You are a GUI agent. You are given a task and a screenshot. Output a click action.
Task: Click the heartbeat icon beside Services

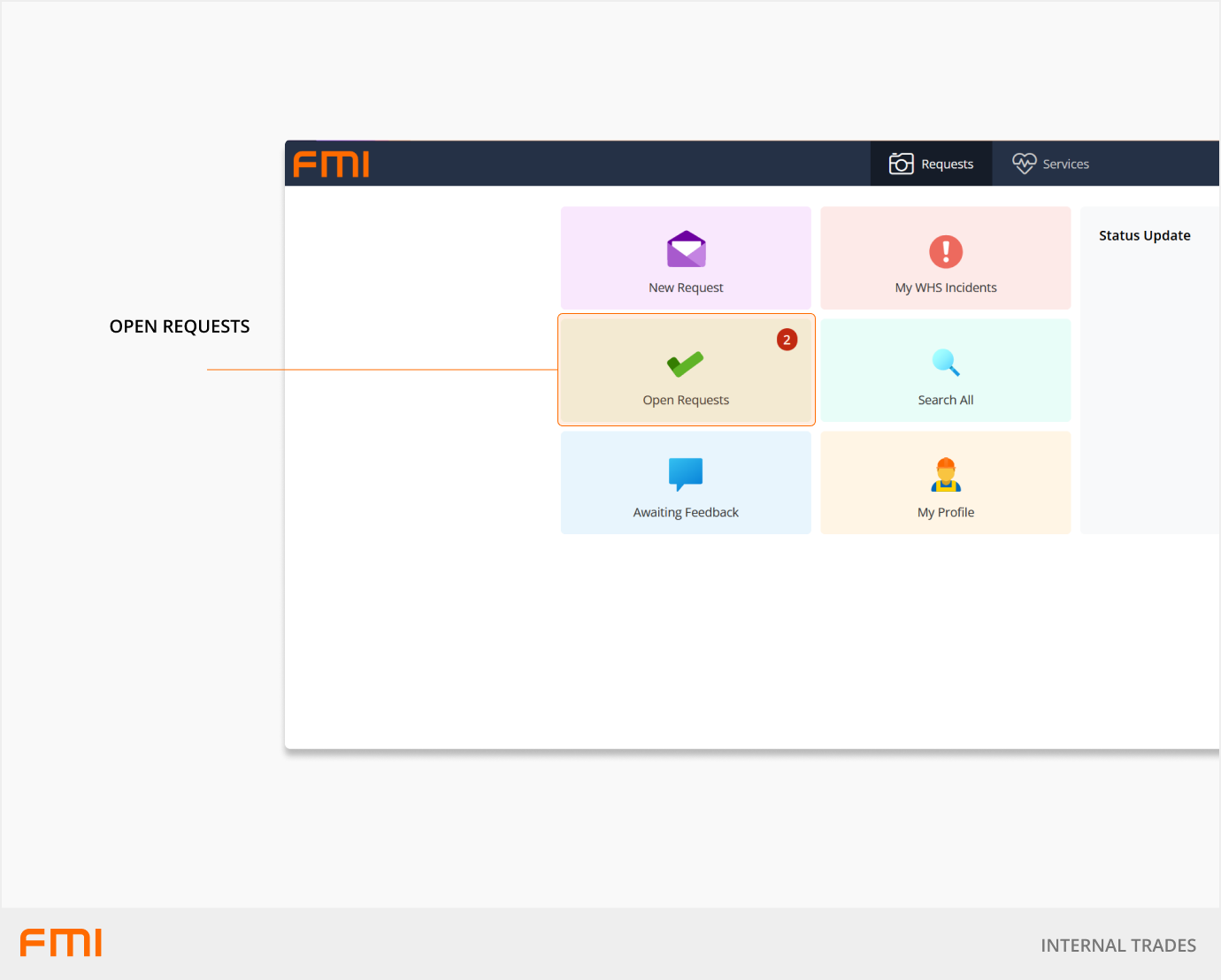click(x=1024, y=164)
